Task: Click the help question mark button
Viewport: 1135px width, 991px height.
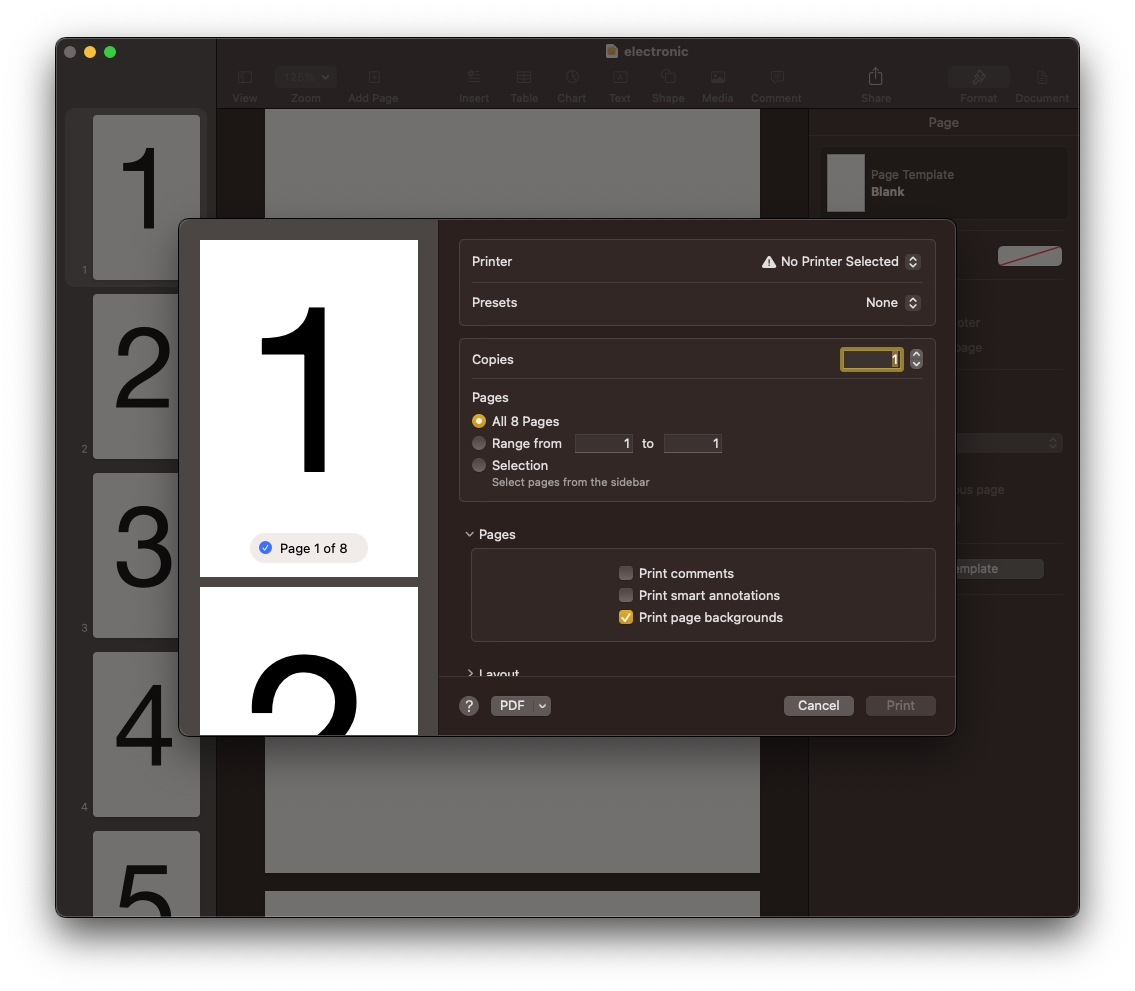Action: (x=469, y=706)
